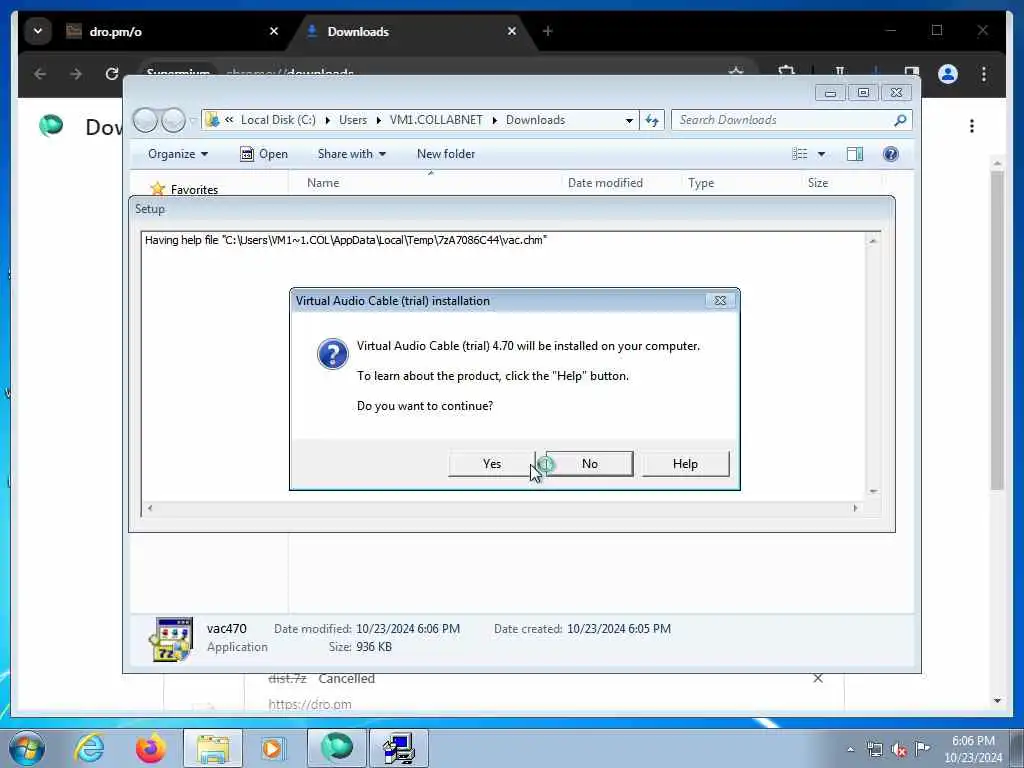Switch to the dro.pm/o browser tab

[170, 31]
